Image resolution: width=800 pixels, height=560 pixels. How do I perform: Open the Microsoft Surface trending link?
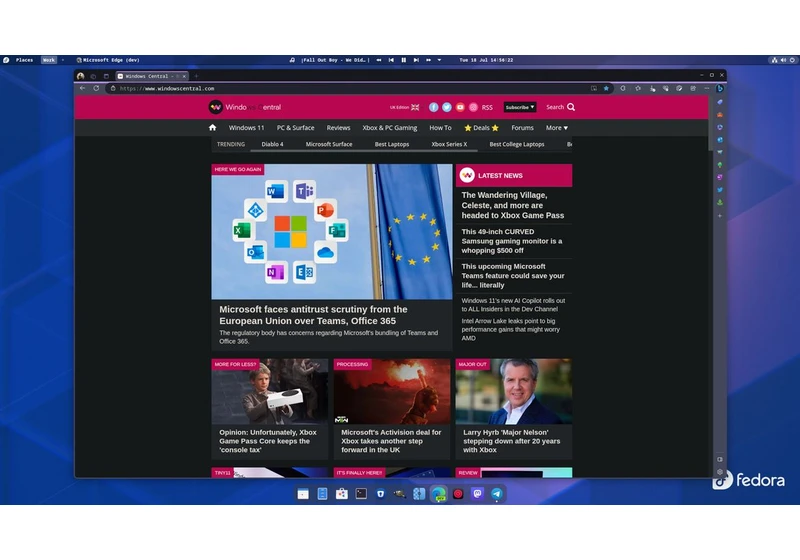(x=329, y=144)
